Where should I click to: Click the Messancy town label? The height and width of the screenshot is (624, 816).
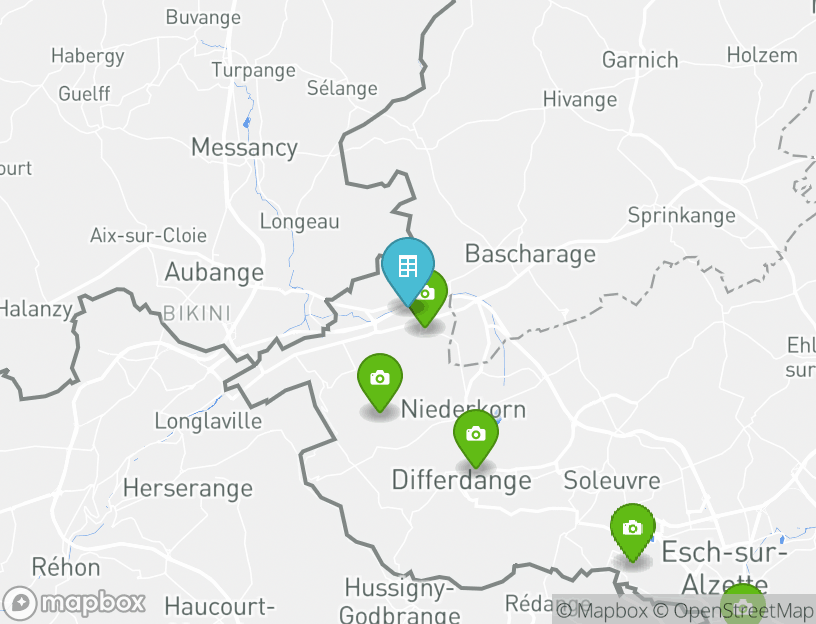click(x=245, y=148)
